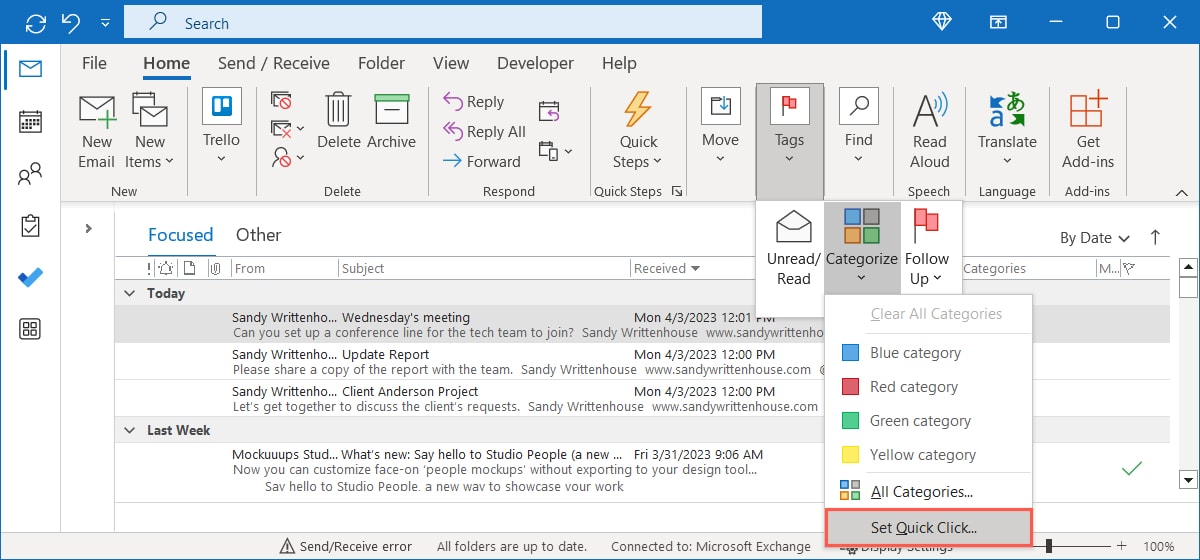The height and width of the screenshot is (560, 1200).
Task: Expand the New Items dropdown
Action: pos(149,131)
